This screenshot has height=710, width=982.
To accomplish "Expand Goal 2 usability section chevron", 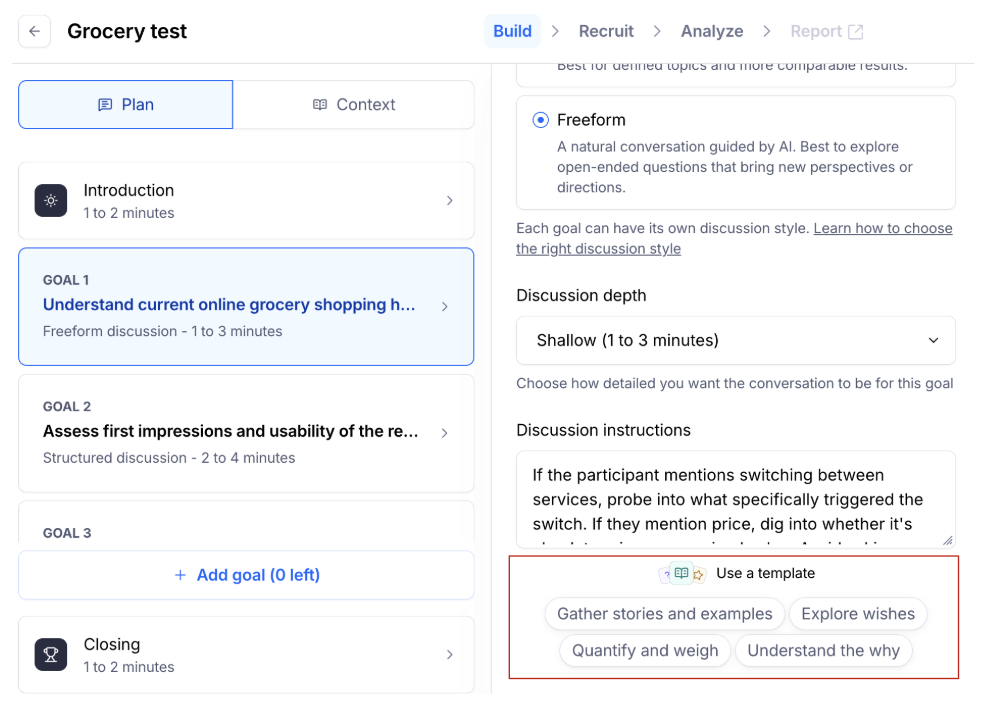I will (x=445, y=433).
